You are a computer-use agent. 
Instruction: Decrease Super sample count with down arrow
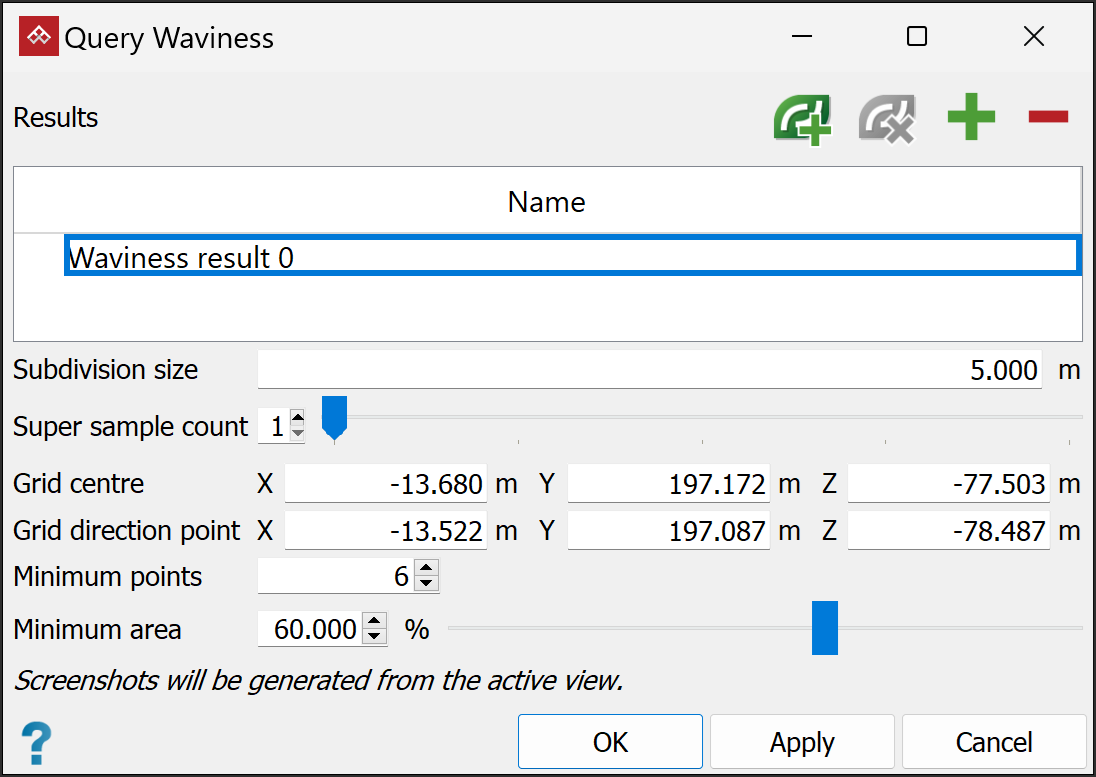point(297,434)
